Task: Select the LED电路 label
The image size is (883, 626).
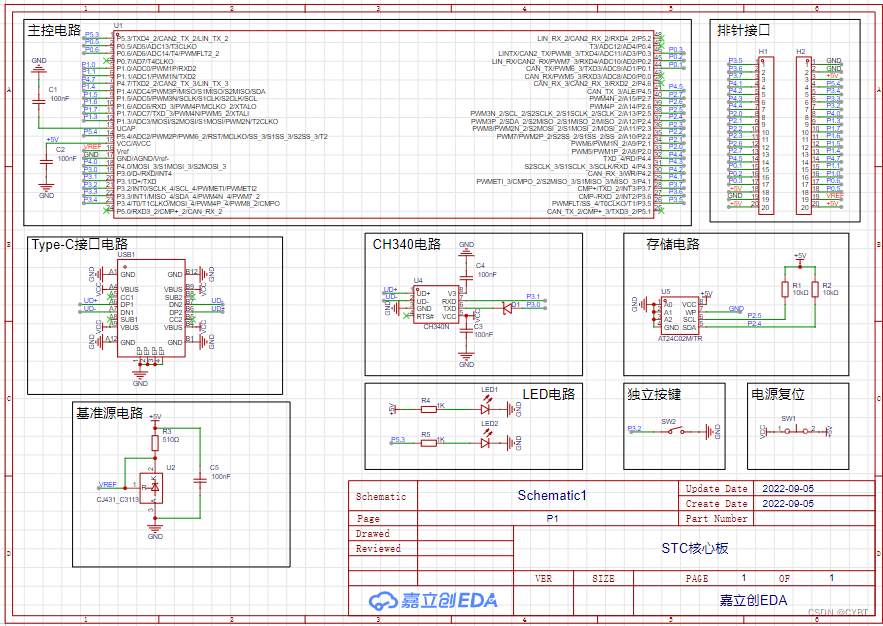Action: click(549, 394)
